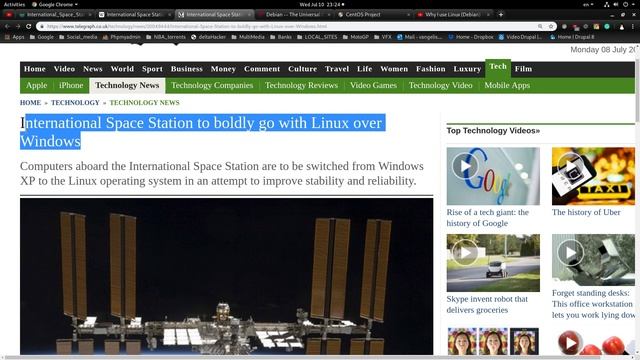The image size is (640, 360).
Task: Open the Social_media bookmarks folder
Action: click(x=78, y=37)
